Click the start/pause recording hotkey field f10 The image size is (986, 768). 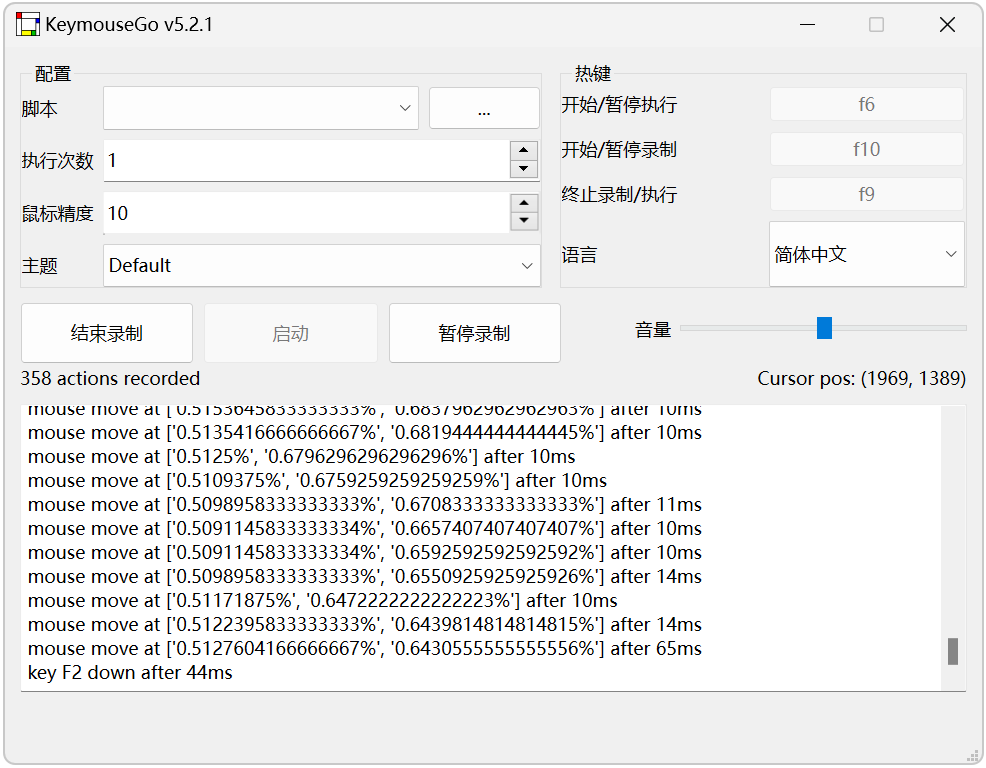[x=866, y=149]
